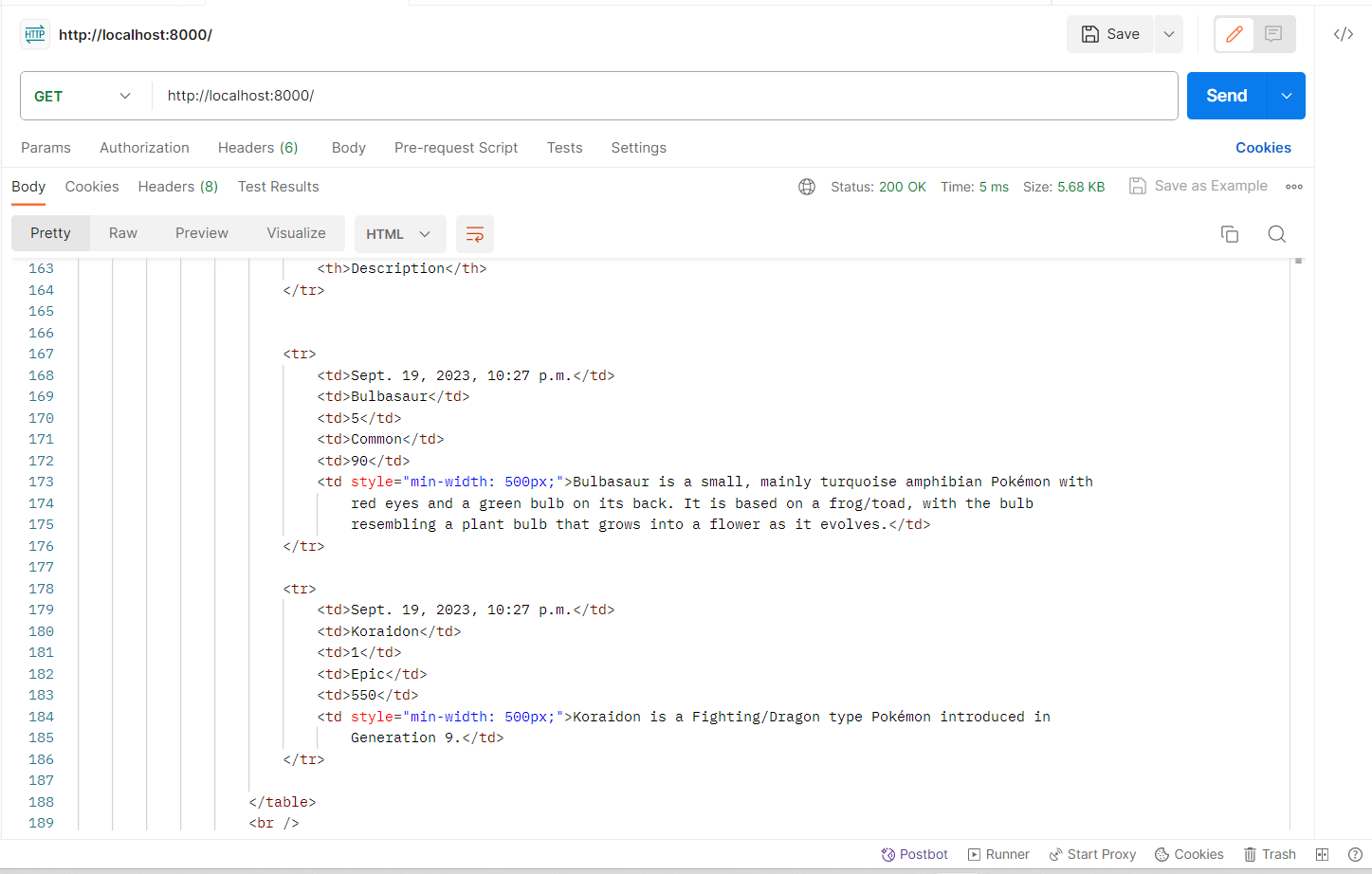Viewport: 1372px width, 874px height.
Task: Open search in response magnifier icon
Action: (1277, 234)
